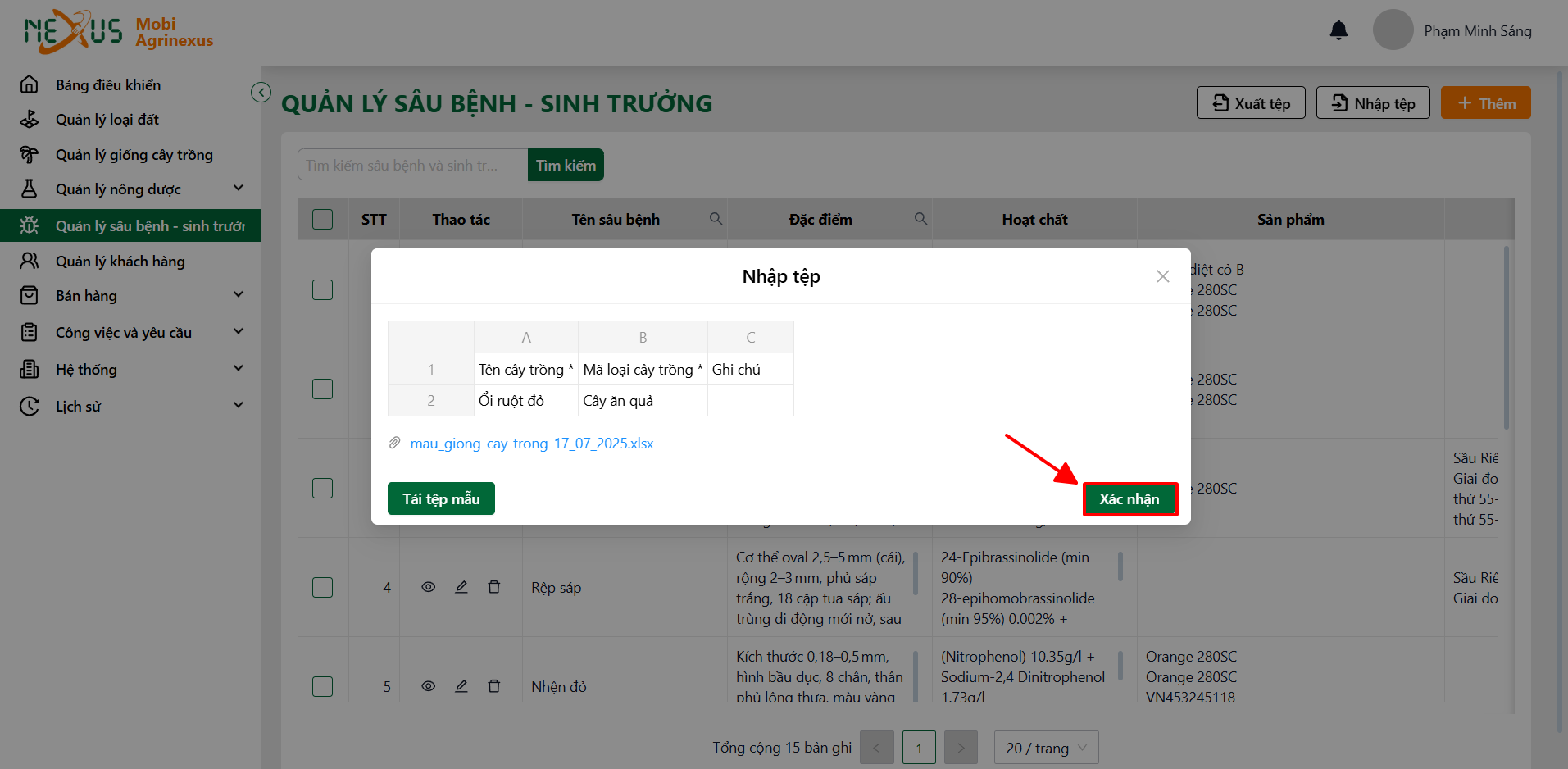This screenshot has height=769, width=1568.
Task: Open Bảng điều khiển menu item
Action: (130, 84)
